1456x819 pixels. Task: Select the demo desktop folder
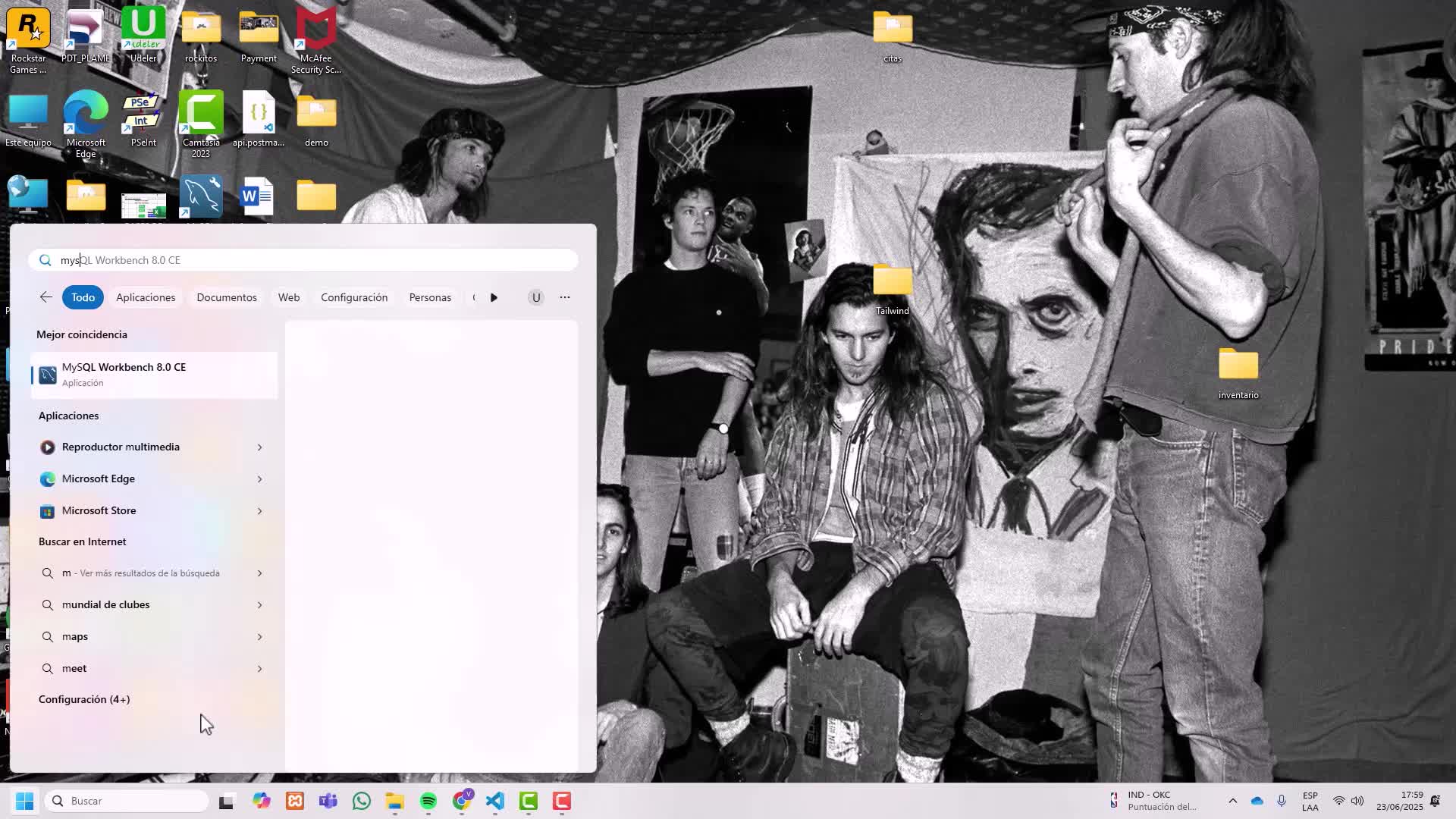click(316, 120)
